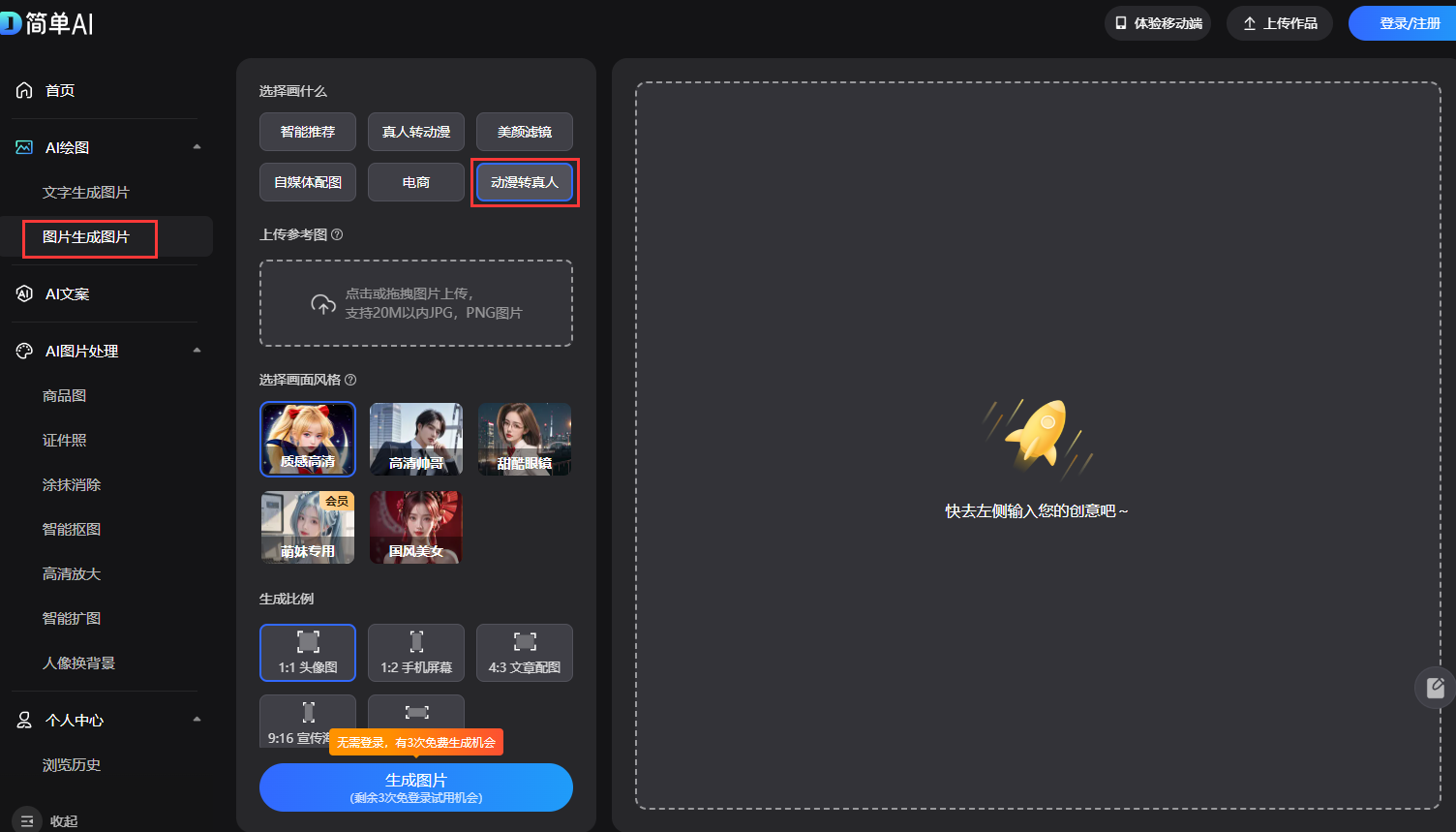The image size is (1456, 832).
Task: Open 证件照 tool
Action: coord(65,441)
